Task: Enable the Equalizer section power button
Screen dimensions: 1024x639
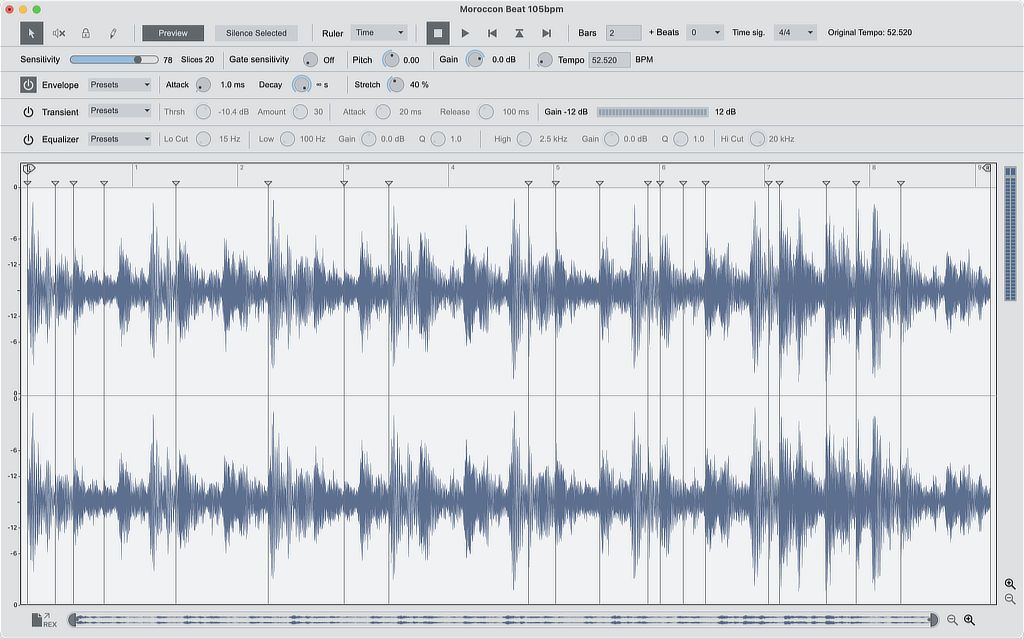Action: [x=27, y=139]
